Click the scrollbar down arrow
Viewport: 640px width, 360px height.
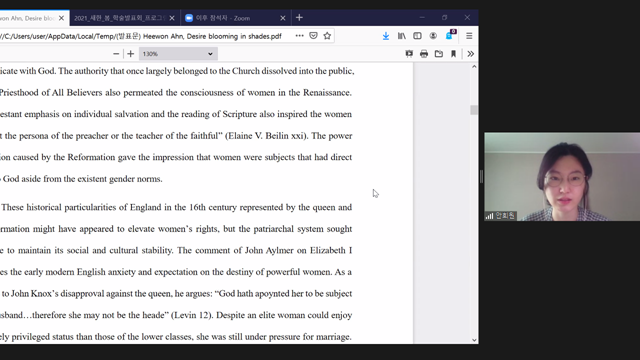[474, 340]
